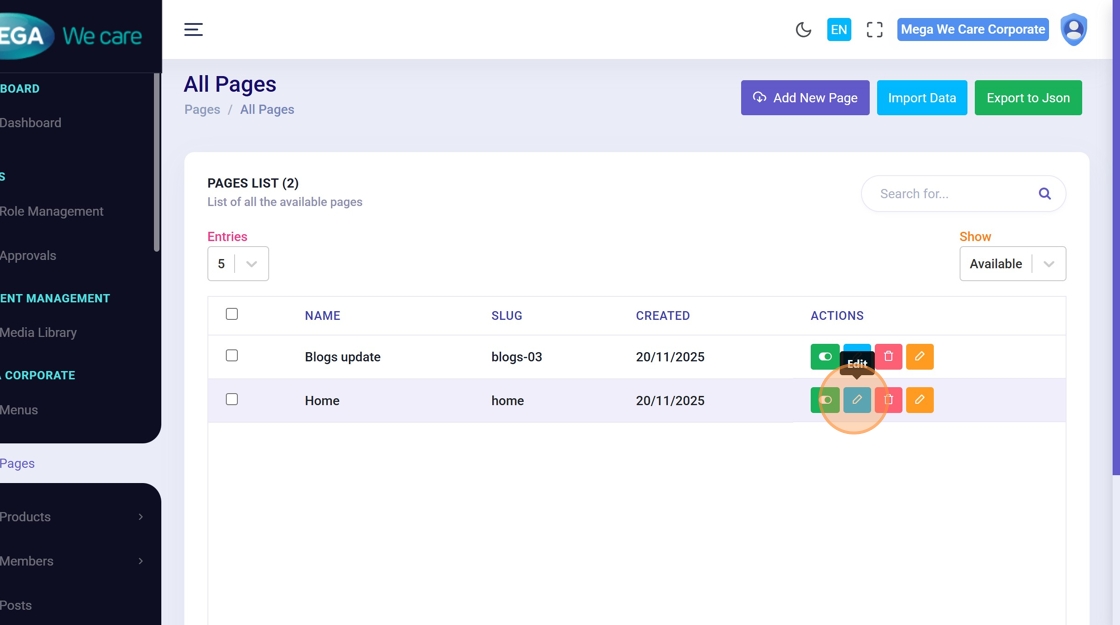Click the orange pencil icon for Blogs update

(x=920, y=357)
